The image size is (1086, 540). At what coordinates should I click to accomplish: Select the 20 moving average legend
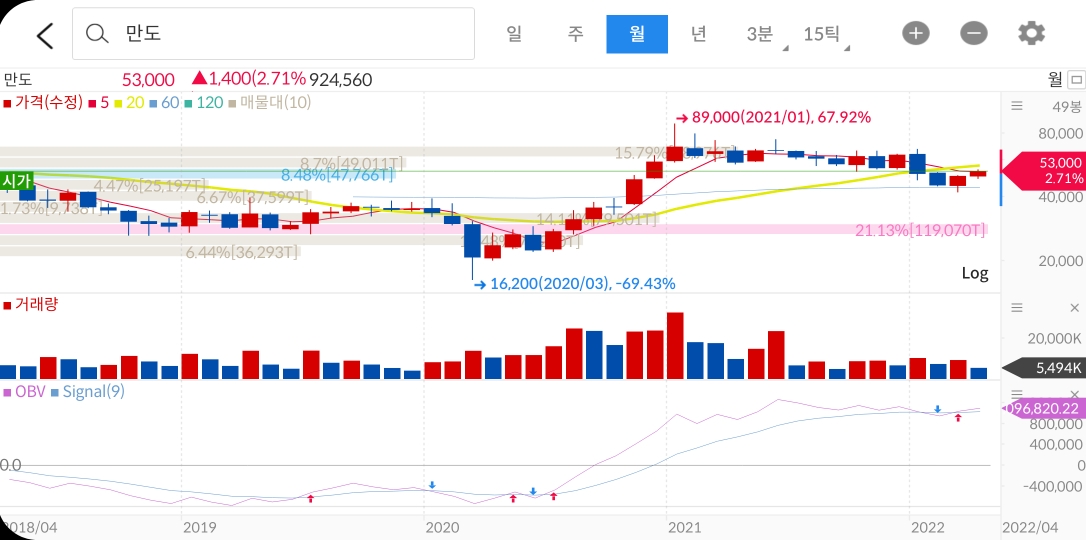pyautogui.click(x=130, y=103)
